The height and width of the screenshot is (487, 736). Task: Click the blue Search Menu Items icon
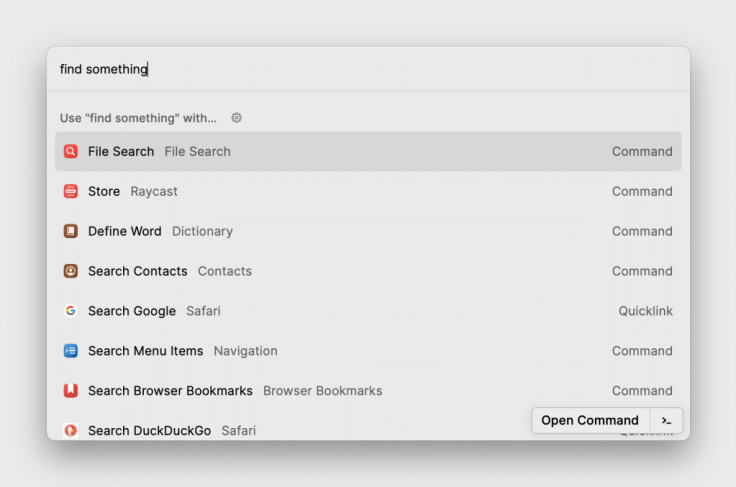click(x=71, y=351)
